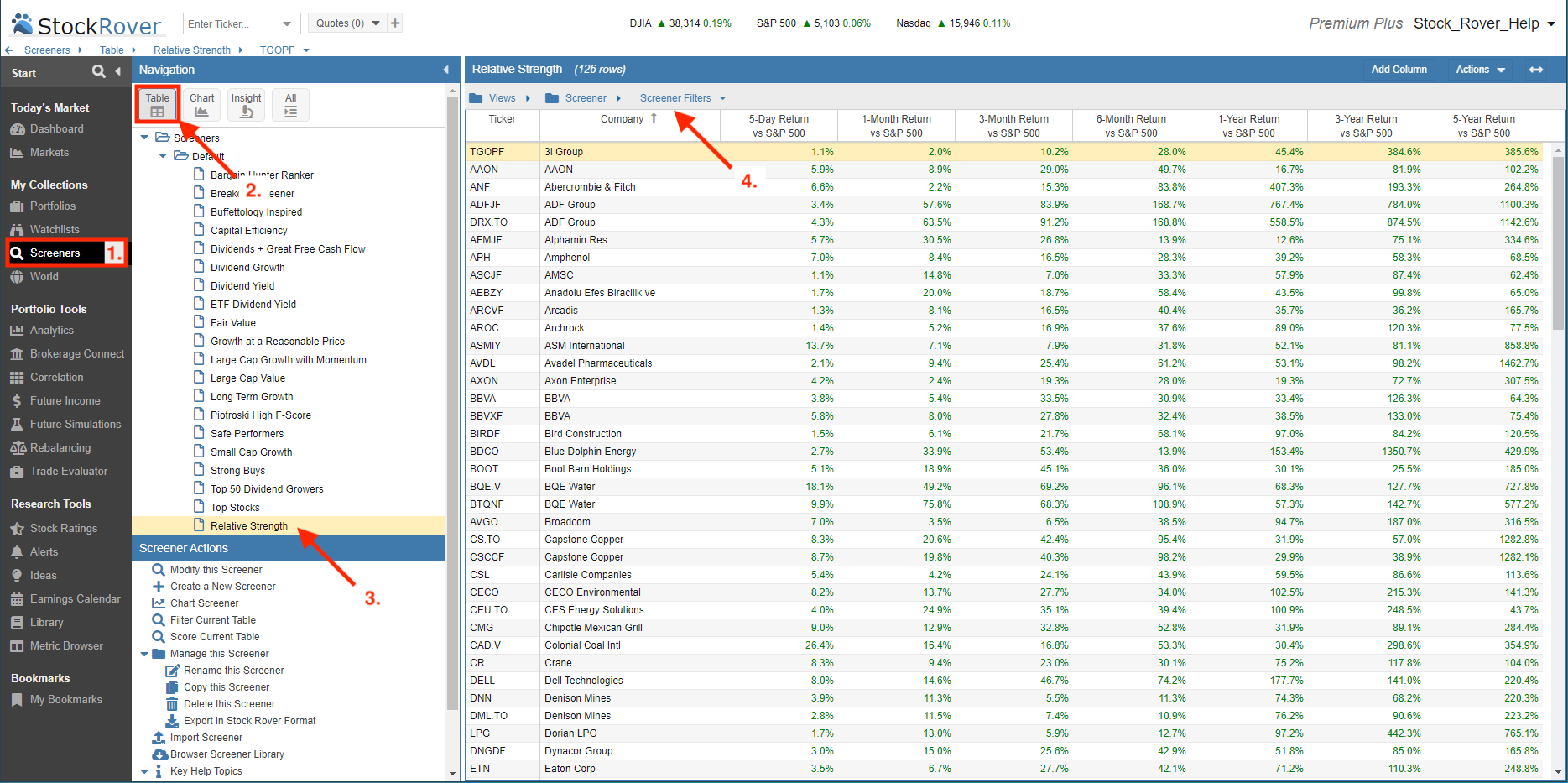Viewport: 1568px width, 783px height.
Task: Click Chart Screener action
Action: click(x=204, y=603)
